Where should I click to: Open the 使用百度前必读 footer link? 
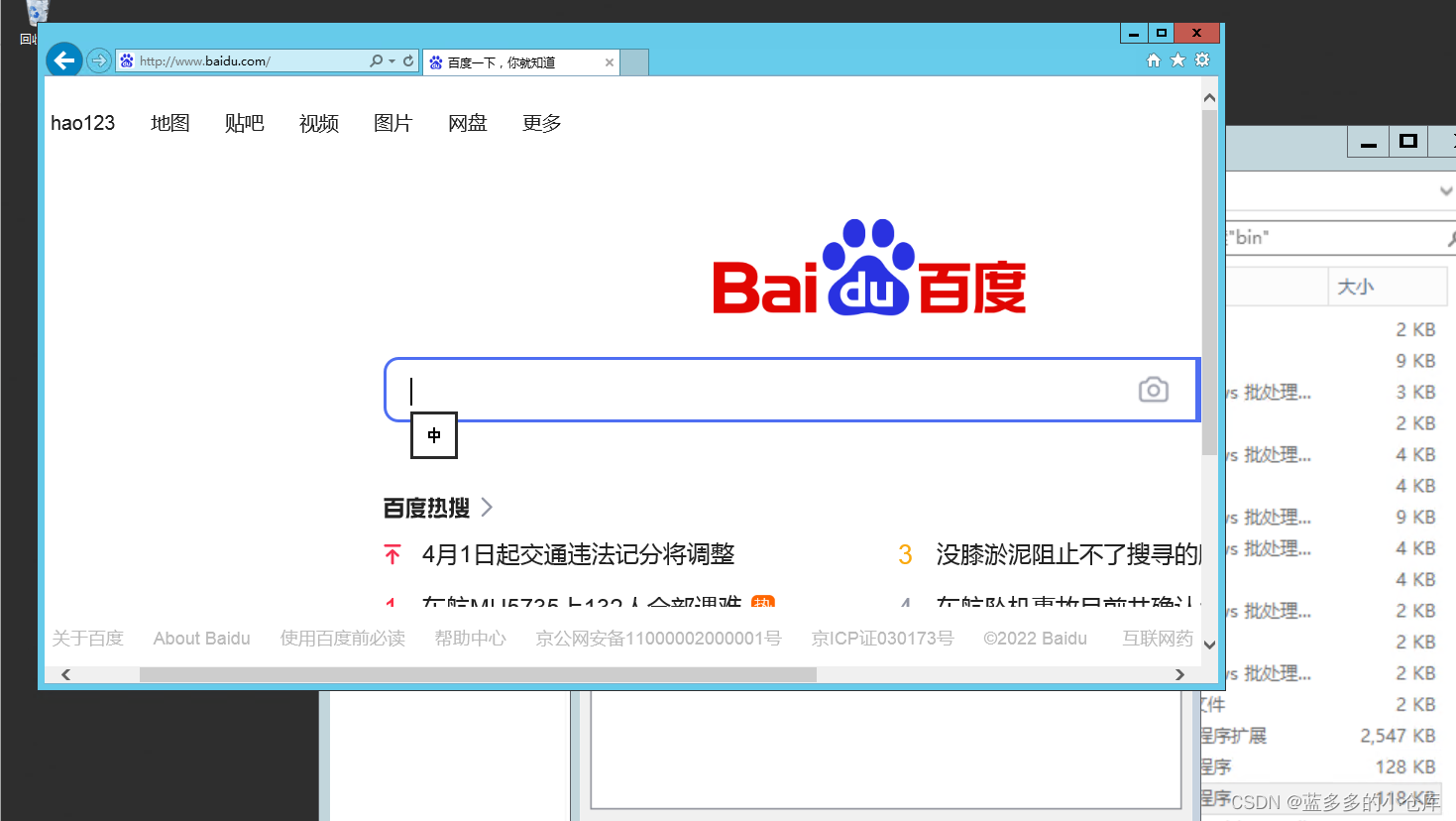(x=343, y=639)
